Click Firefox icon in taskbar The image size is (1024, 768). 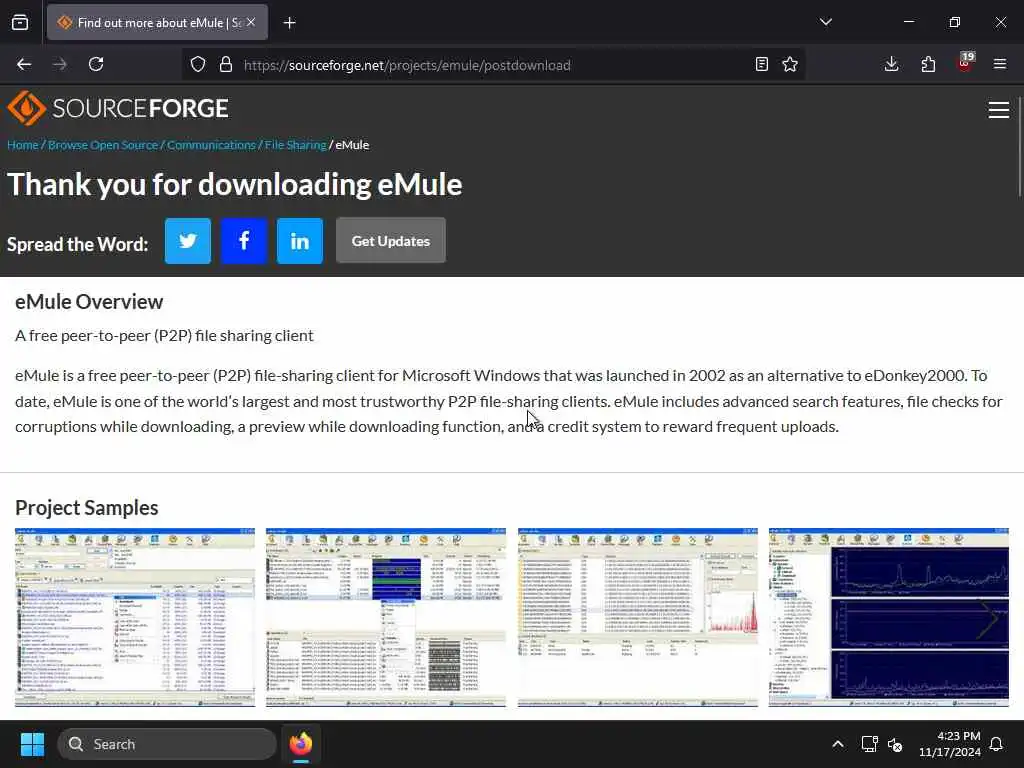pos(301,744)
